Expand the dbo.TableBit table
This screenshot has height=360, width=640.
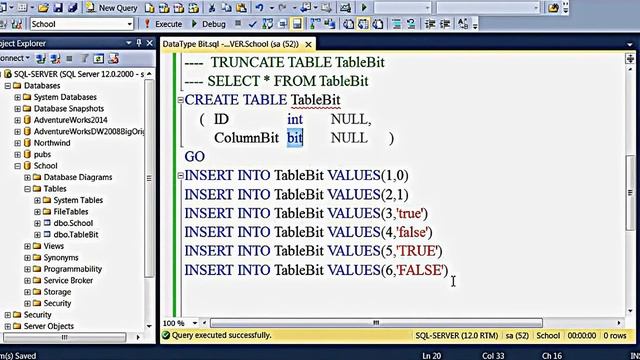(x=37, y=235)
